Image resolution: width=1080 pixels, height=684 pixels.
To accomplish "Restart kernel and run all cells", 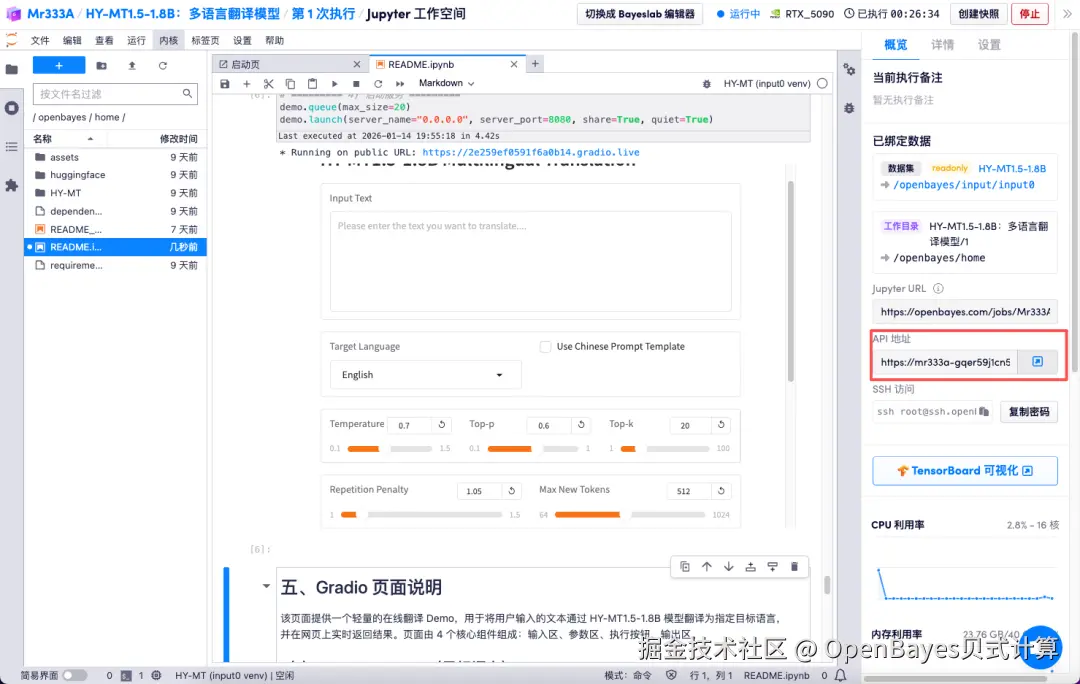I will point(400,83).
